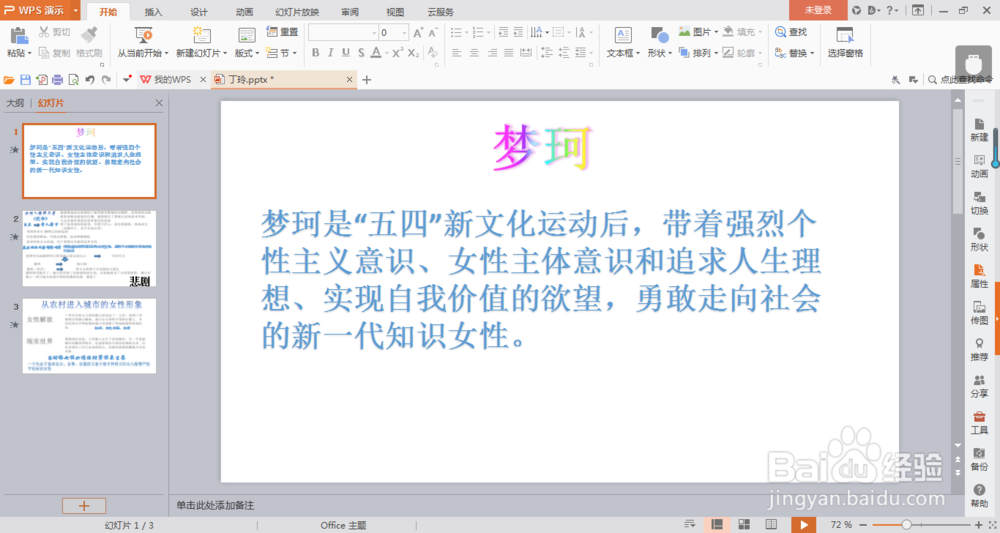Click the export to PDF icon
1000x533 pixels.
[x=41, y=80]
